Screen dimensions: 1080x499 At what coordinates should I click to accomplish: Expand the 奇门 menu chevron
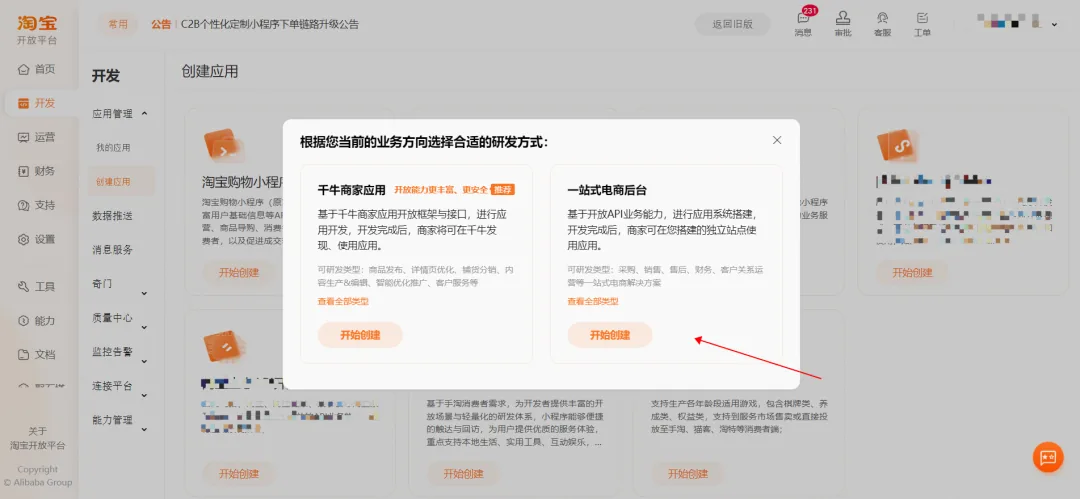(145, 293)
